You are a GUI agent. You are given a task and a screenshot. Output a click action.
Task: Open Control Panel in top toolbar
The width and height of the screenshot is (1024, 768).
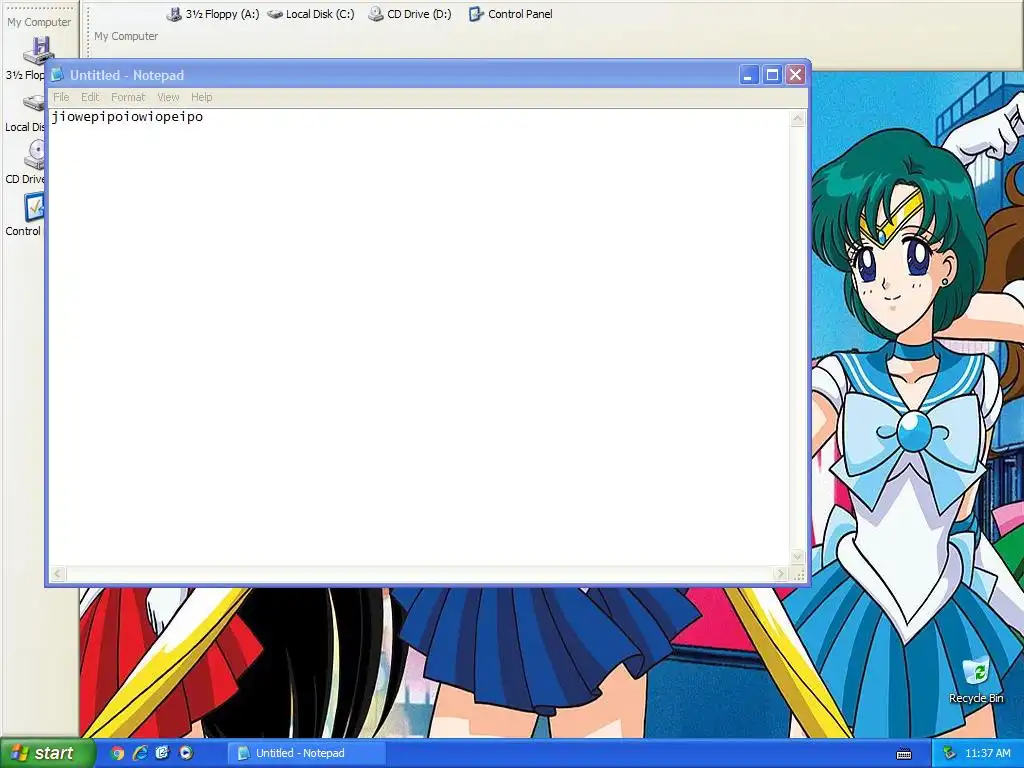point(511,14)
